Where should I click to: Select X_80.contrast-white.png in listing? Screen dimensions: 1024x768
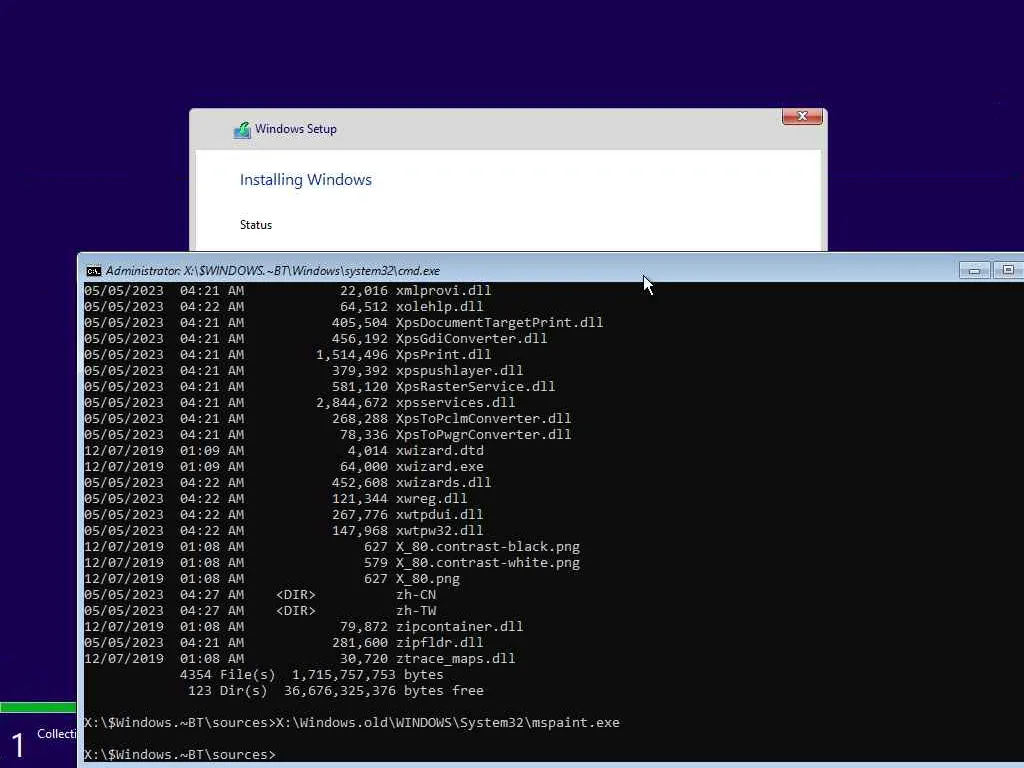[x=488, y=562]
